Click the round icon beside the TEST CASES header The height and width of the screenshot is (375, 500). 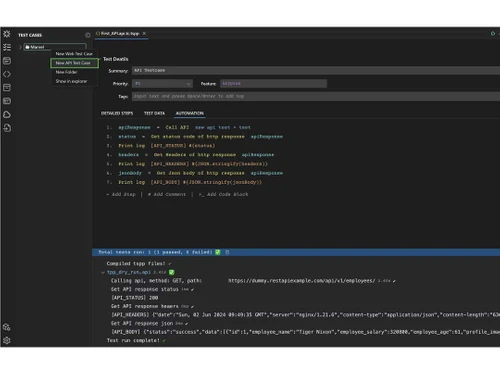tap(88, 35)
